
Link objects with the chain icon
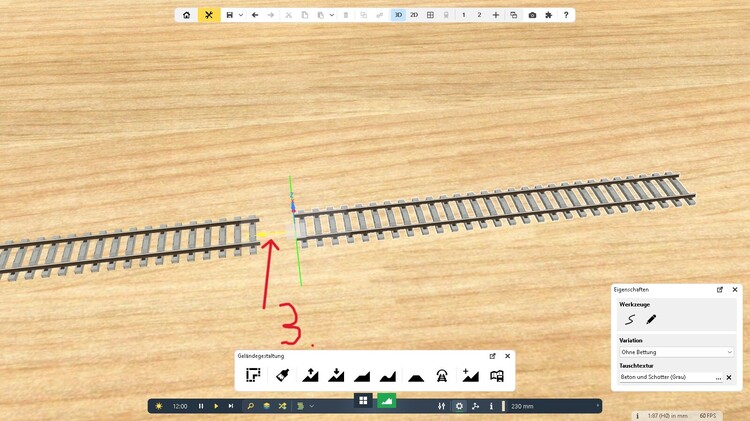click(380, 15)
